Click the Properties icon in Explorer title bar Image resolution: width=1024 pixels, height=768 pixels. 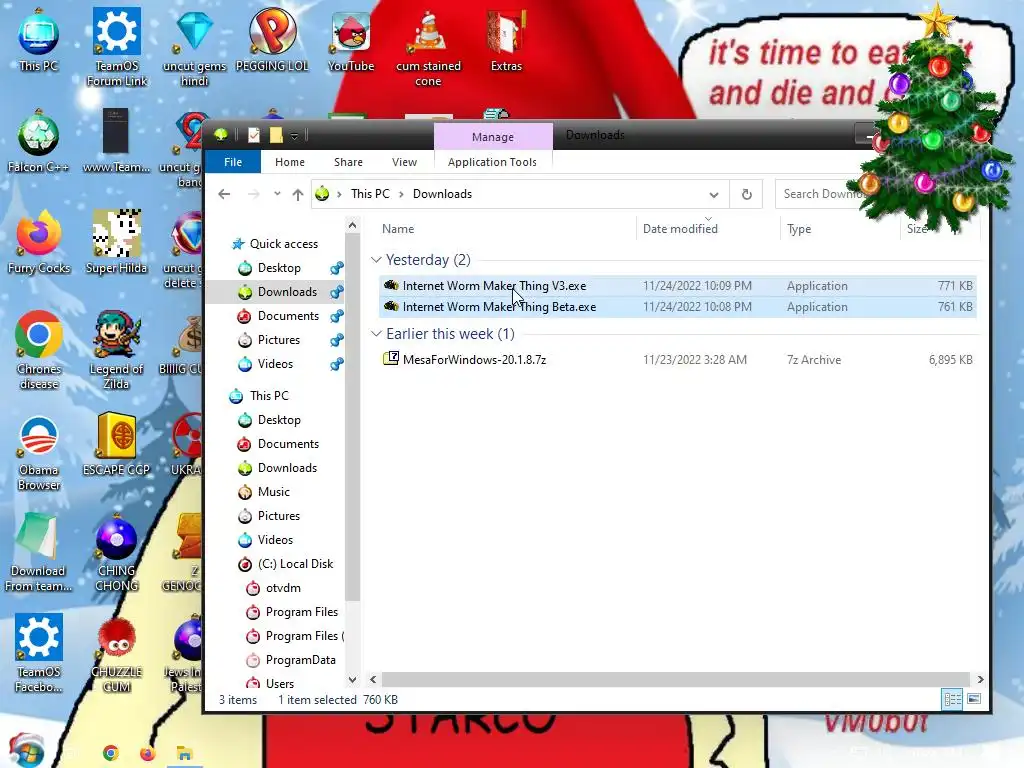253,135
